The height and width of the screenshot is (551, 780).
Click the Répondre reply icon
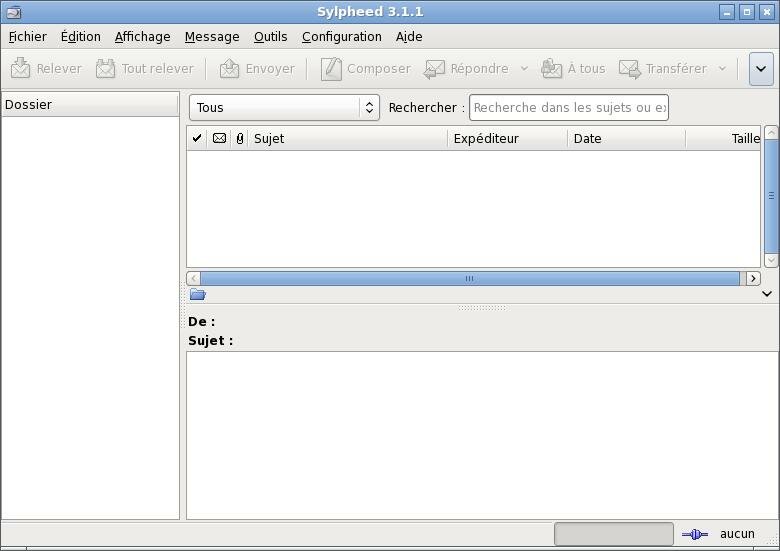(434, 69)
